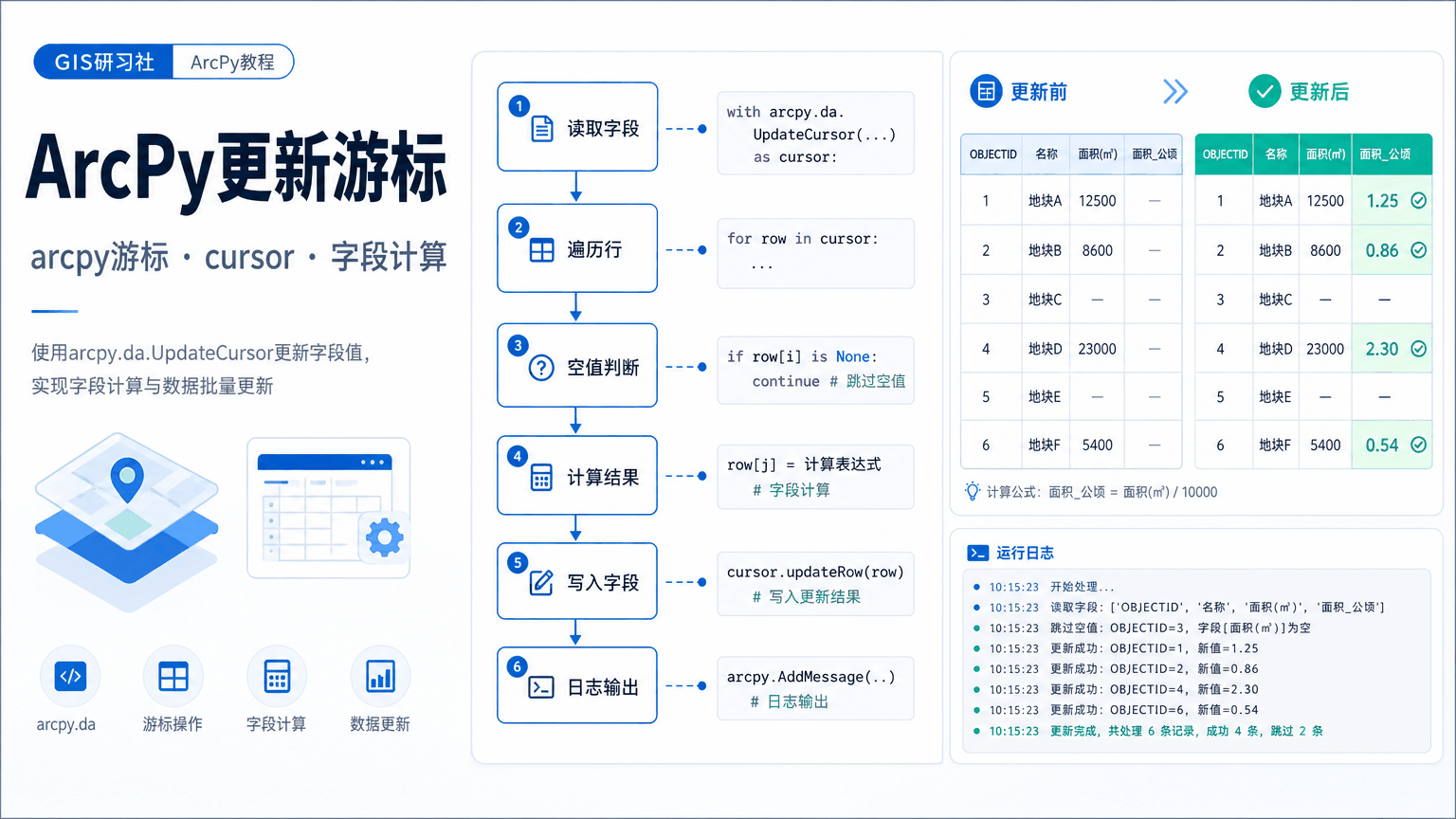1456x819 pixels.
Task: Click the check icon beside 2.30
Action: [x=1419, y=349]
